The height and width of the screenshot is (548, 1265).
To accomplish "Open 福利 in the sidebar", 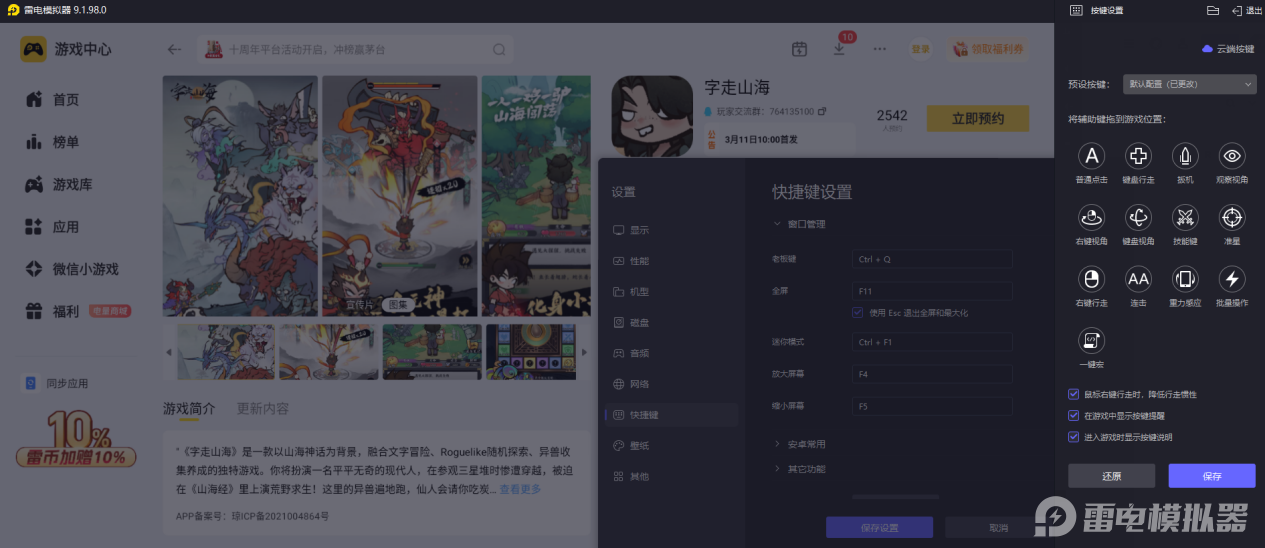I will pos(78,312).
